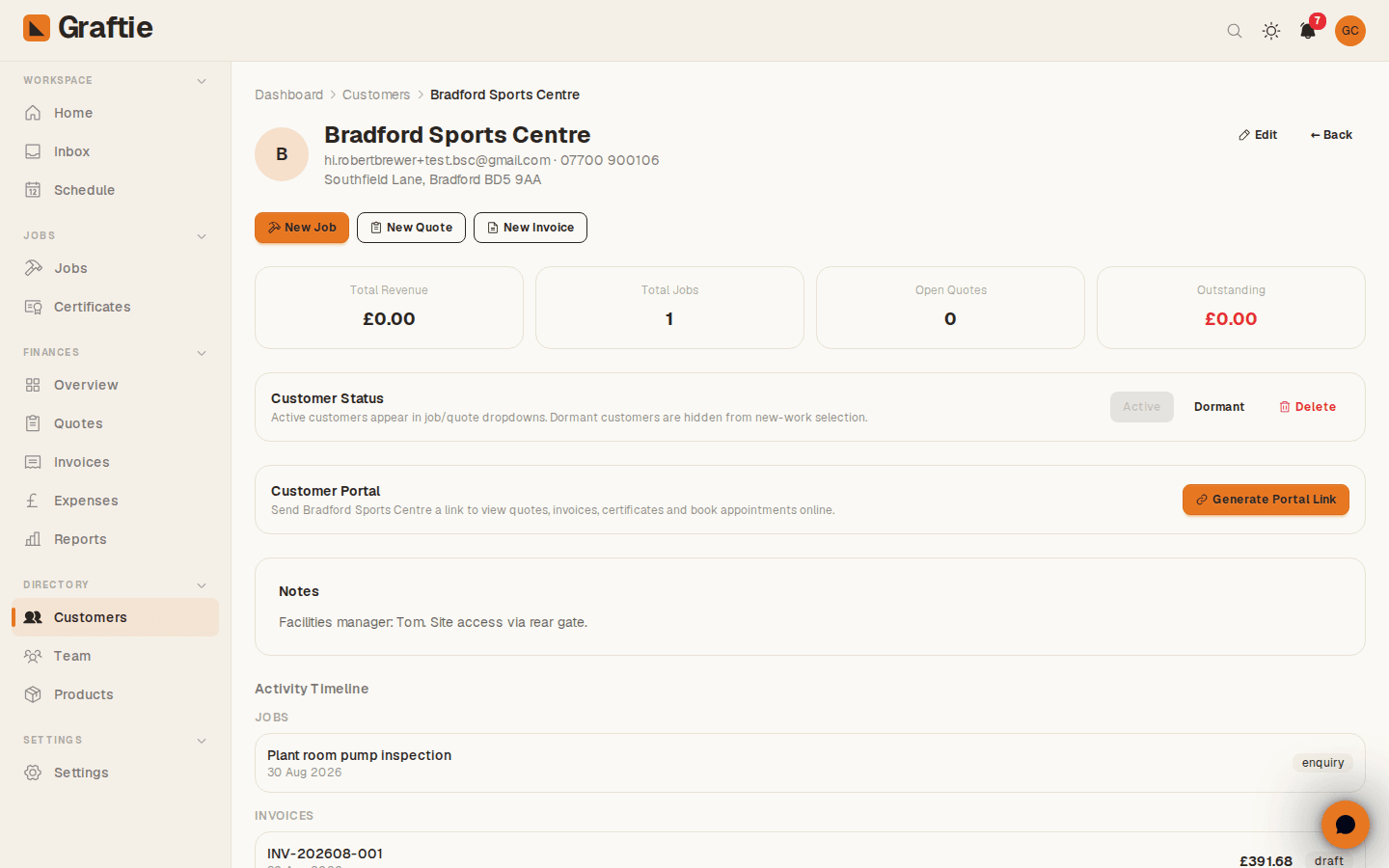Go to Dashboard breadcrumb
This screenshot has height=868, width=1389.
[288, 95]
